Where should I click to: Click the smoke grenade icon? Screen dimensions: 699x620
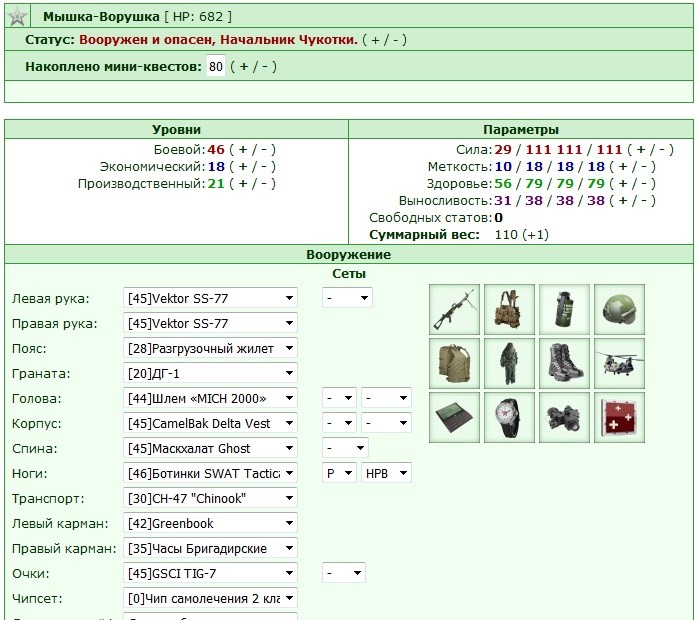coord(564,309)
